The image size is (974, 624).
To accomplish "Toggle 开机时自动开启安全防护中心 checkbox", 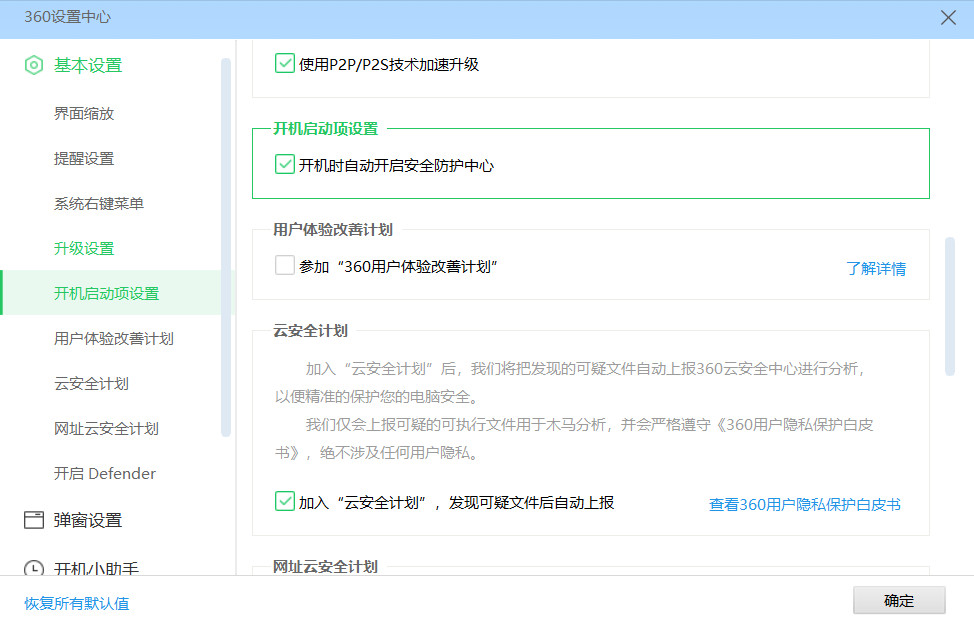I will [x=284, y=165].
